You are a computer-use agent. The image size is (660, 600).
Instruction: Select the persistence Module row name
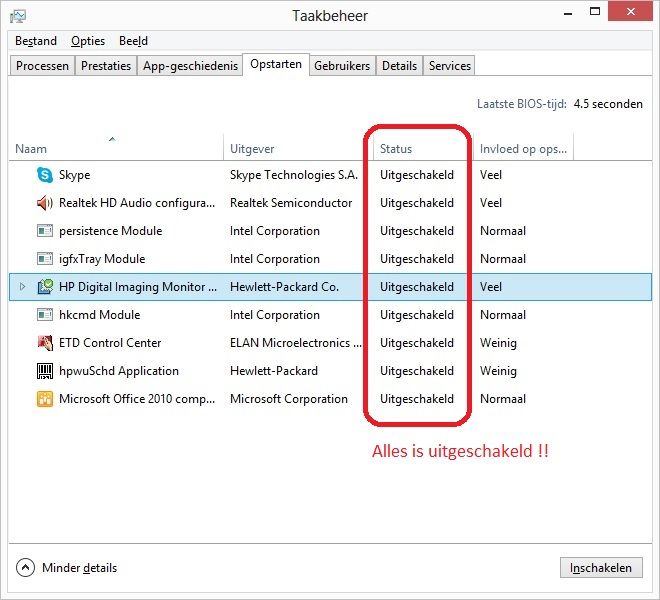pyautogui.click(x=110, y=231)
